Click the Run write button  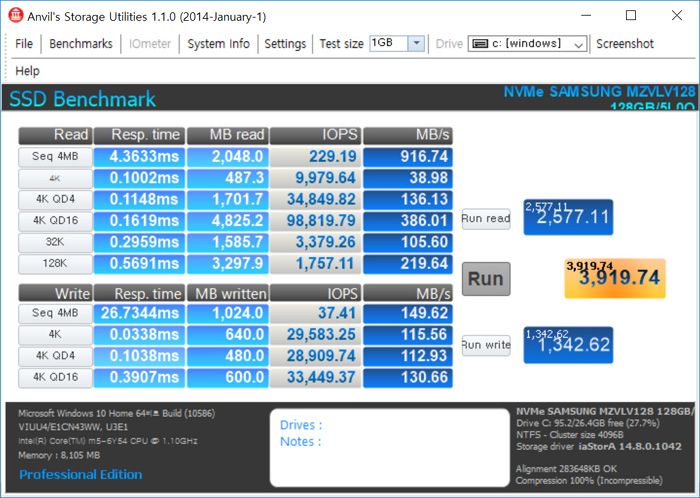click(486, 345)
